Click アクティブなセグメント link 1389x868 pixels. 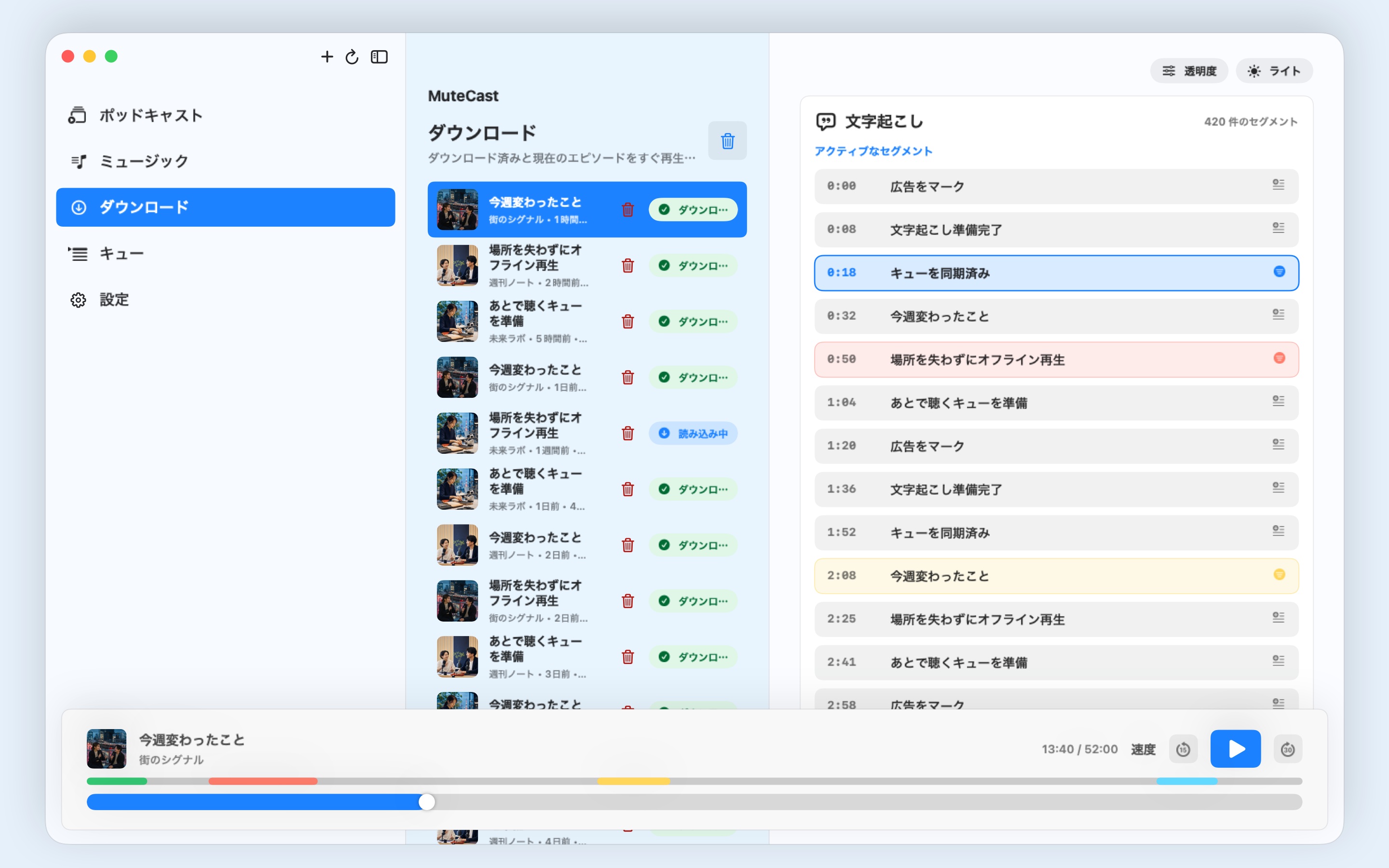pyautogui.click(x=873, y=151)
